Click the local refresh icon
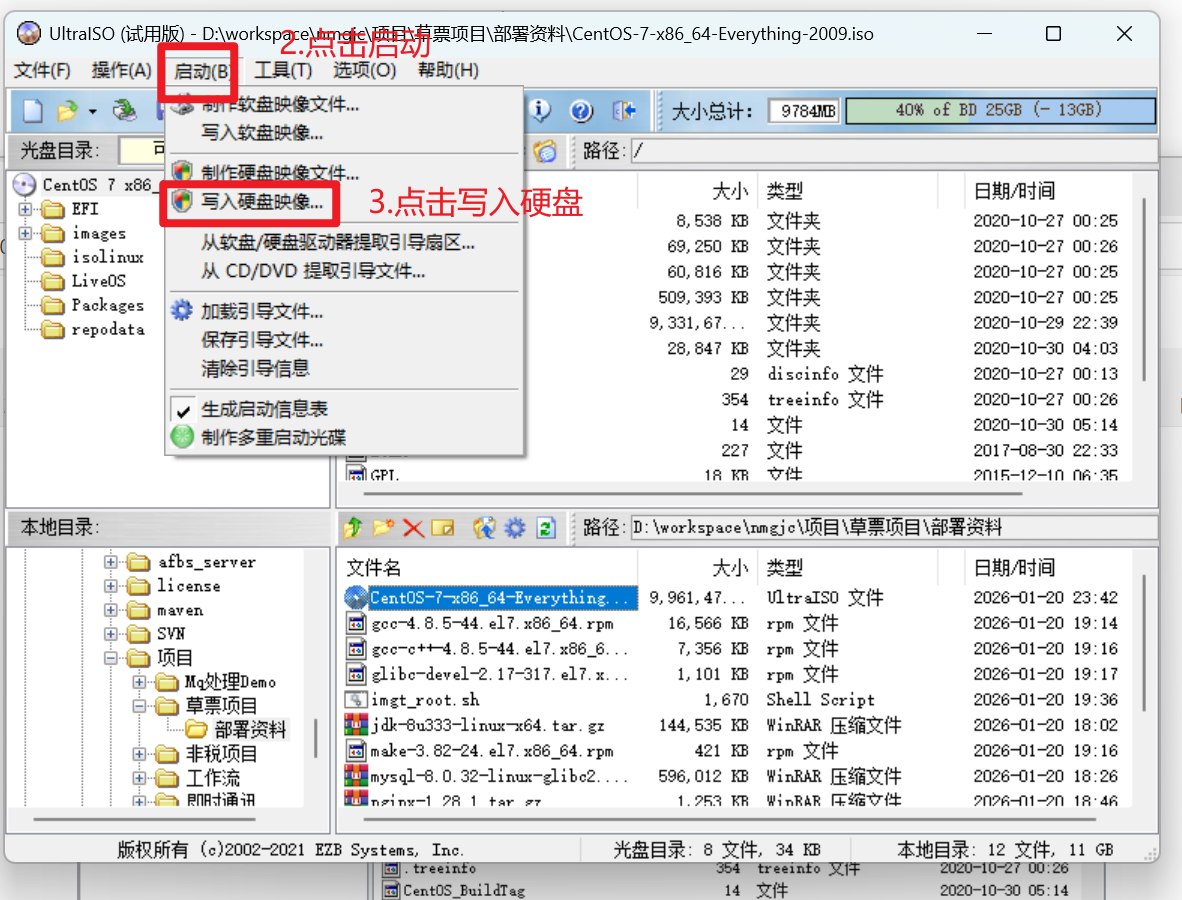 (546, 528)
